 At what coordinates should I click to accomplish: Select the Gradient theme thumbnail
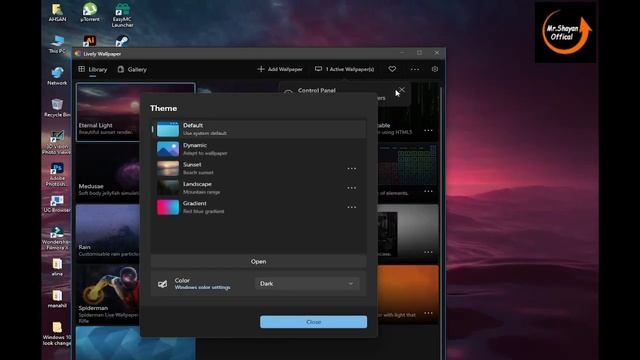coord(168,207)
